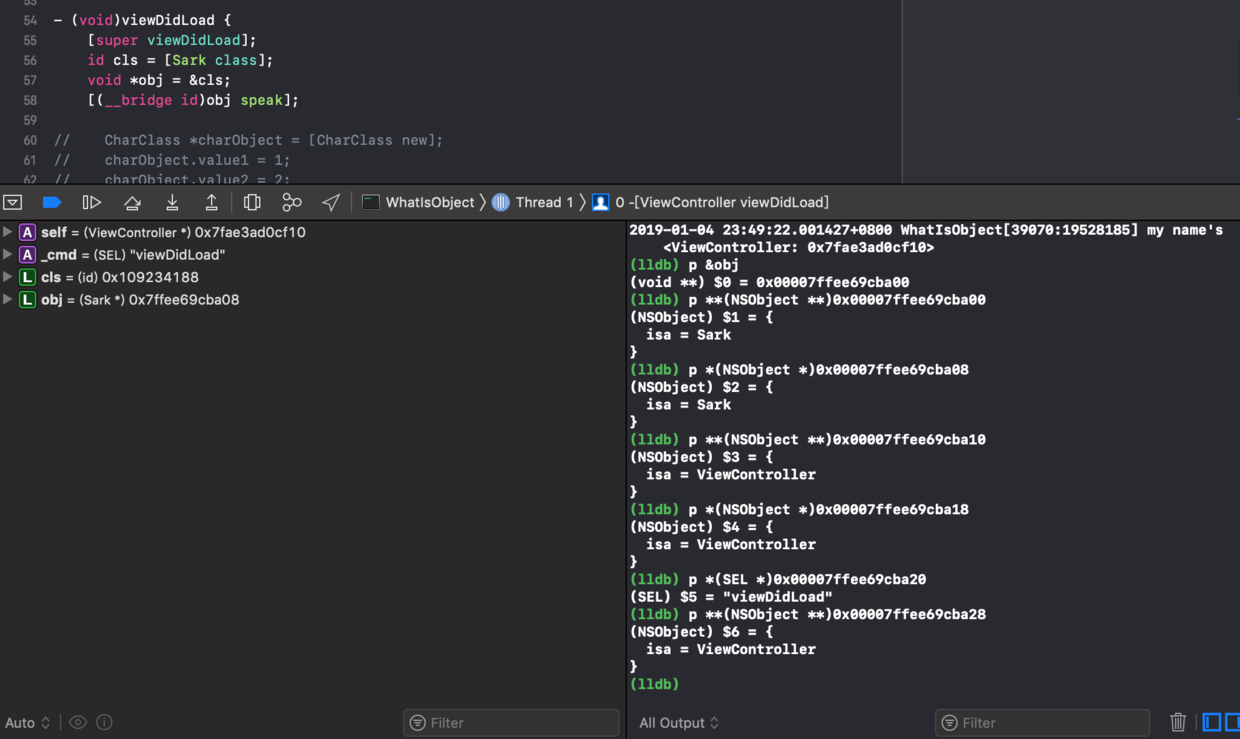Viewport: 1240px width, 739px height.
Task: Click line '[(__bridge id)obj speak];'
Action: tap(193, 100)
